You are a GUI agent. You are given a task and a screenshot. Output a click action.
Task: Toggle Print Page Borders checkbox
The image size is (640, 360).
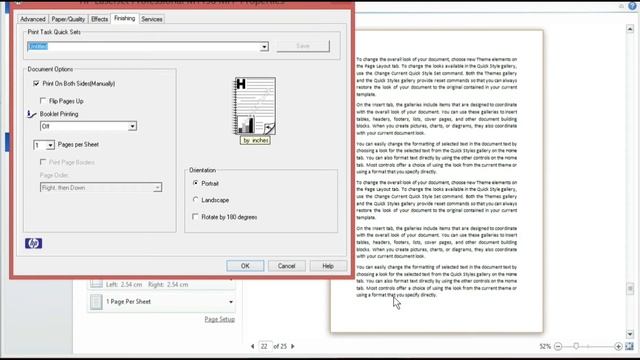click(x=43, y=162)
